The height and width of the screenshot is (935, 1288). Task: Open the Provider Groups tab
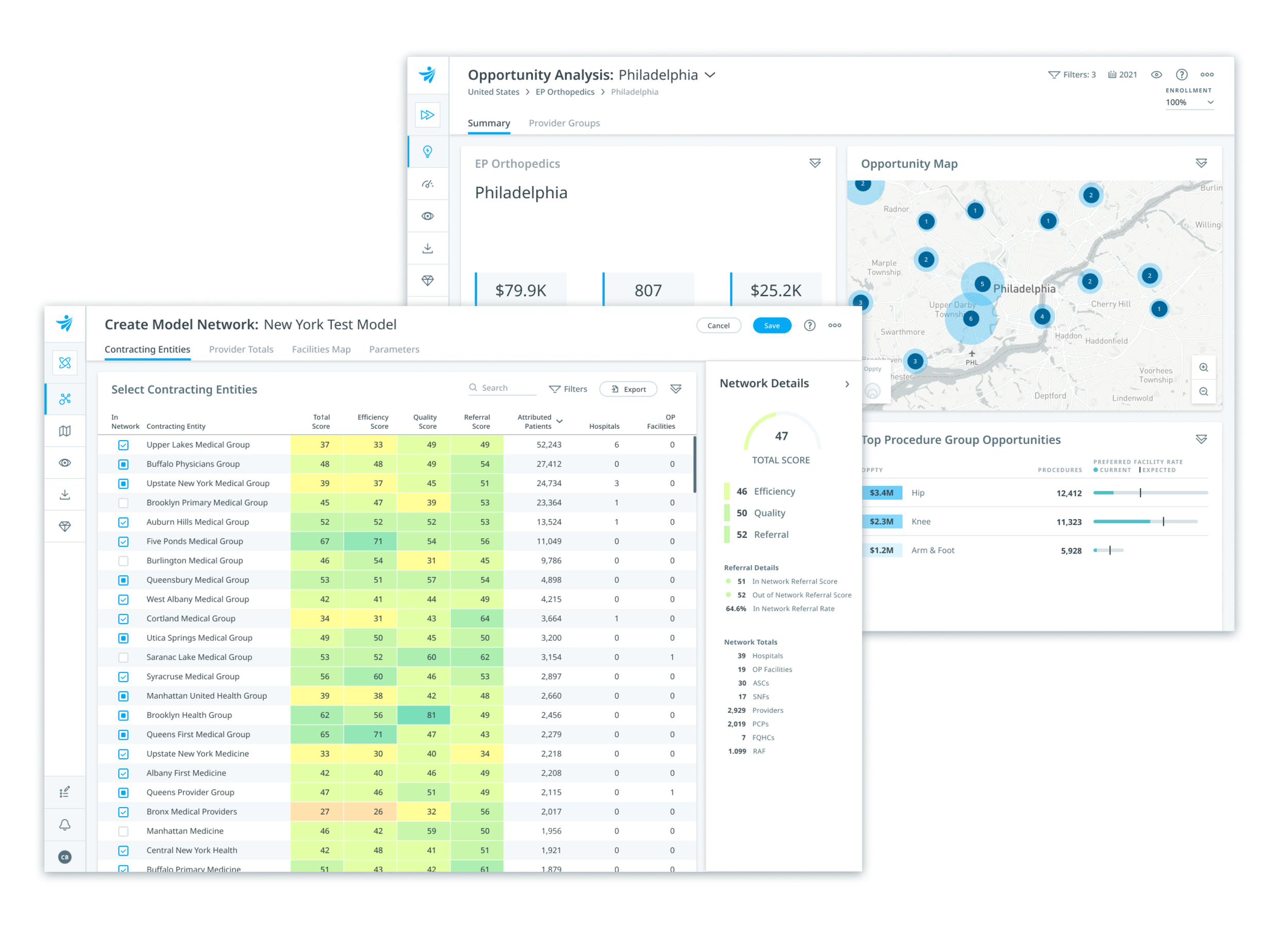(564, 123)
